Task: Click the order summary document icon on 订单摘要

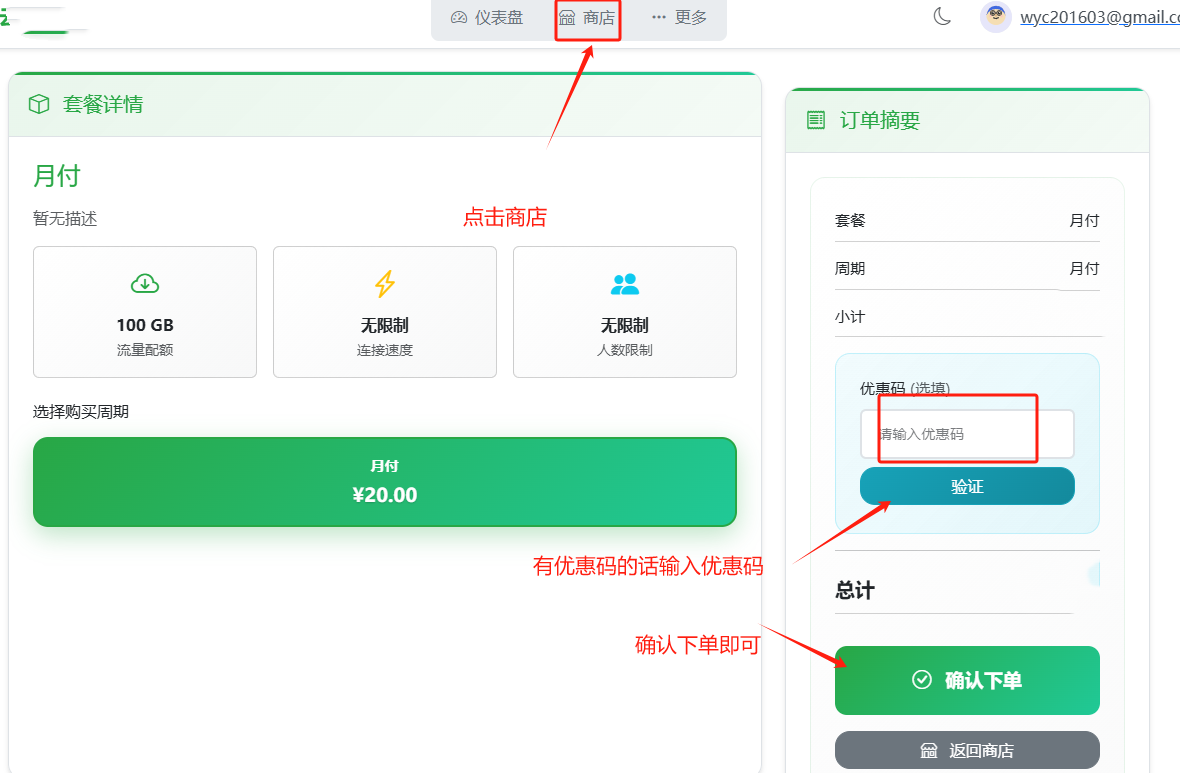Action: point(816,120)
